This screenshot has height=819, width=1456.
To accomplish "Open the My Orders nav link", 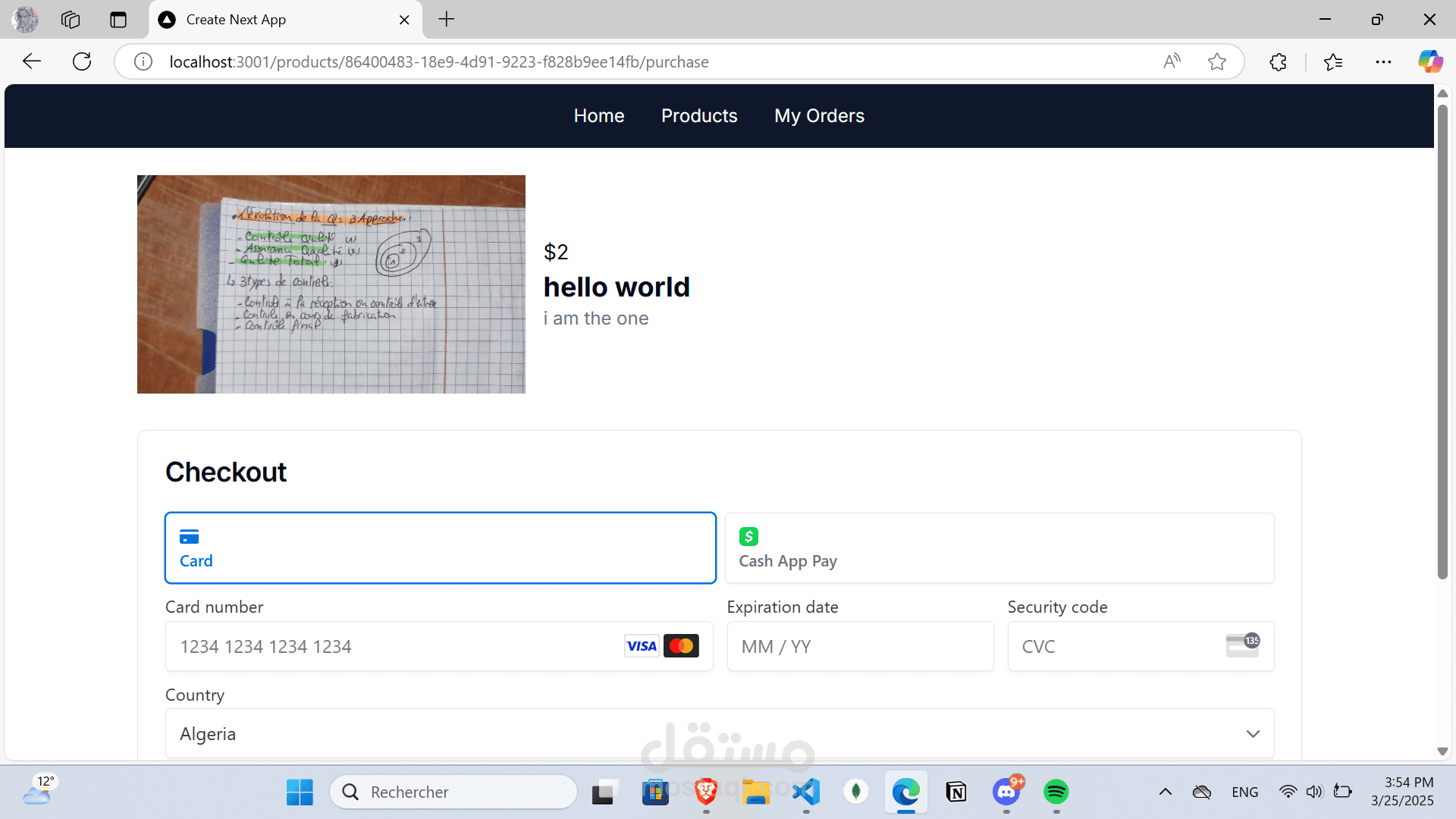I will pyautogui.click(x=819, y=116).
